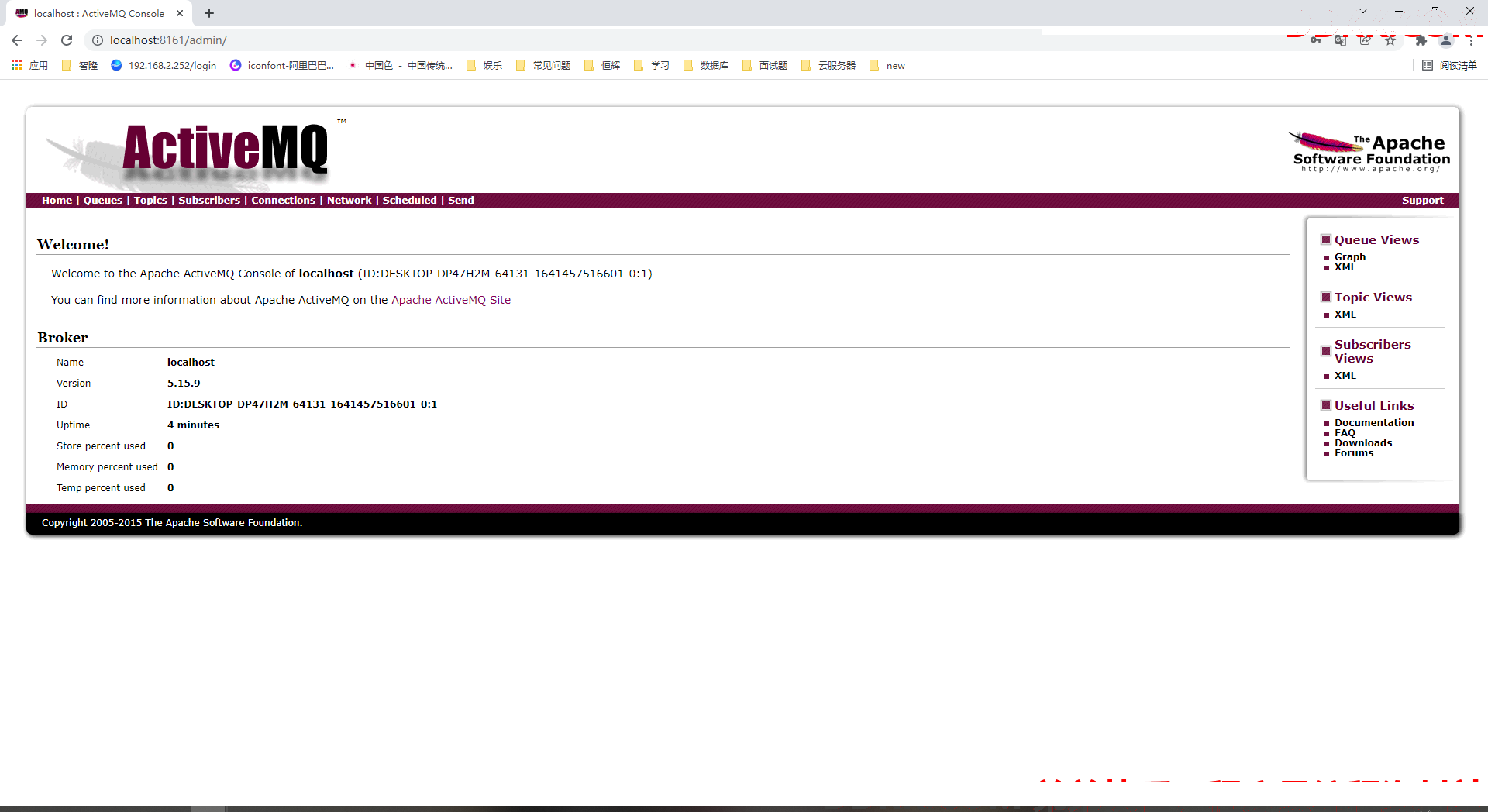Open the Chrome three-dot menu

tap(1471, 40)
